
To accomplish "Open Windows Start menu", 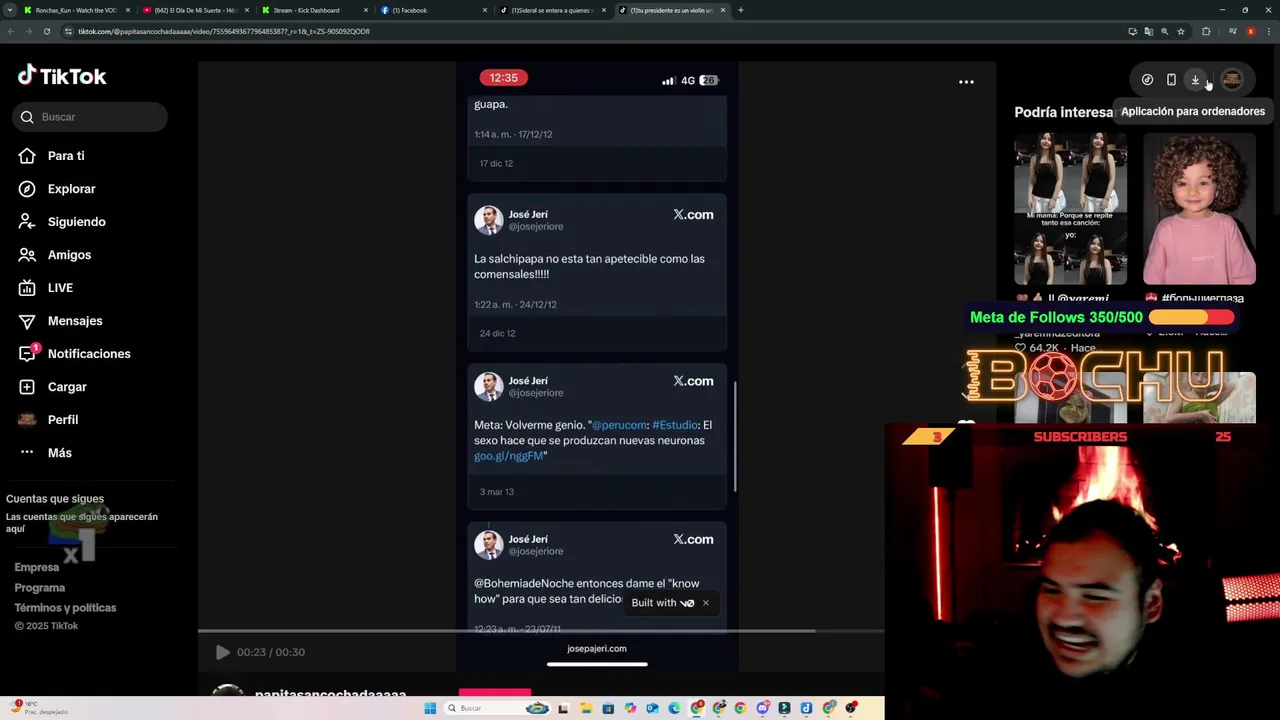I will coord(430,708).
